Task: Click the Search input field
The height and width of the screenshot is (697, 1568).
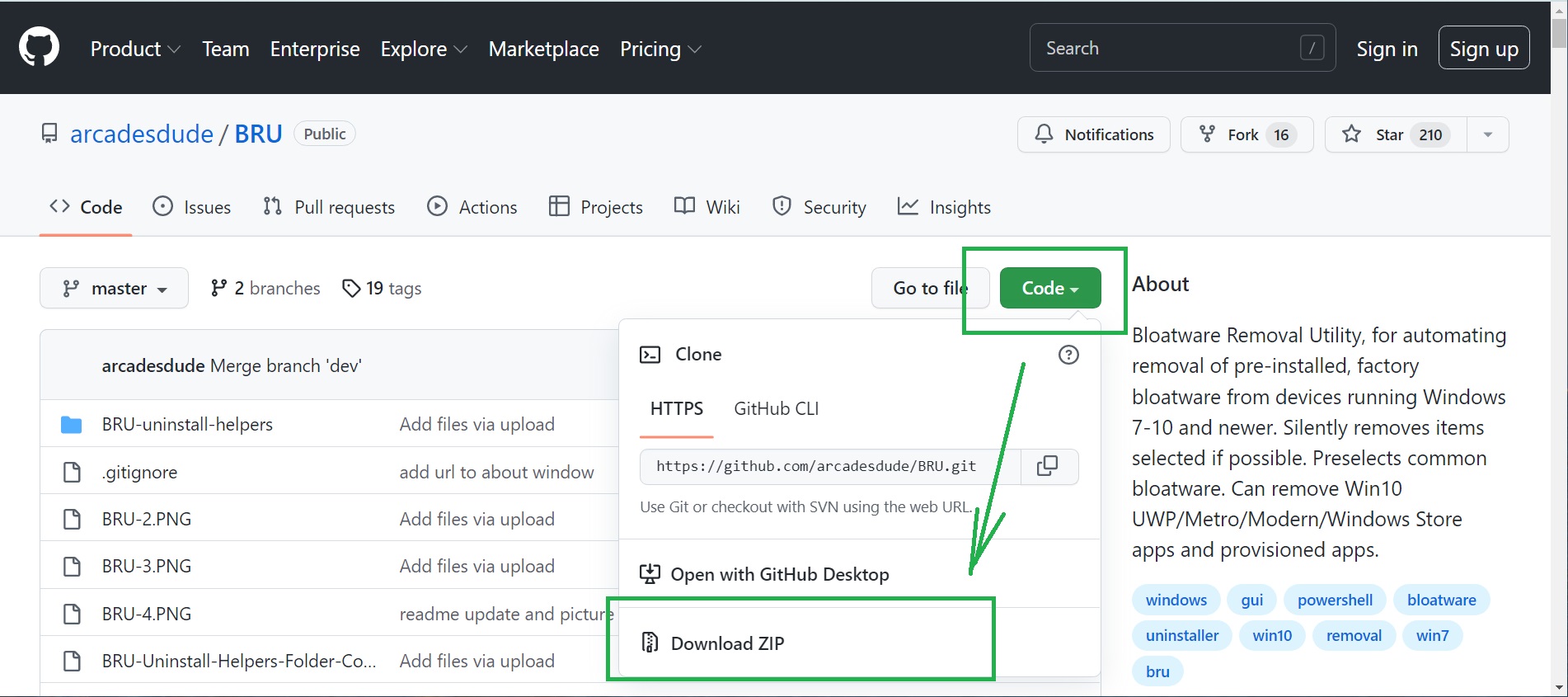Action: (1171, 48)
